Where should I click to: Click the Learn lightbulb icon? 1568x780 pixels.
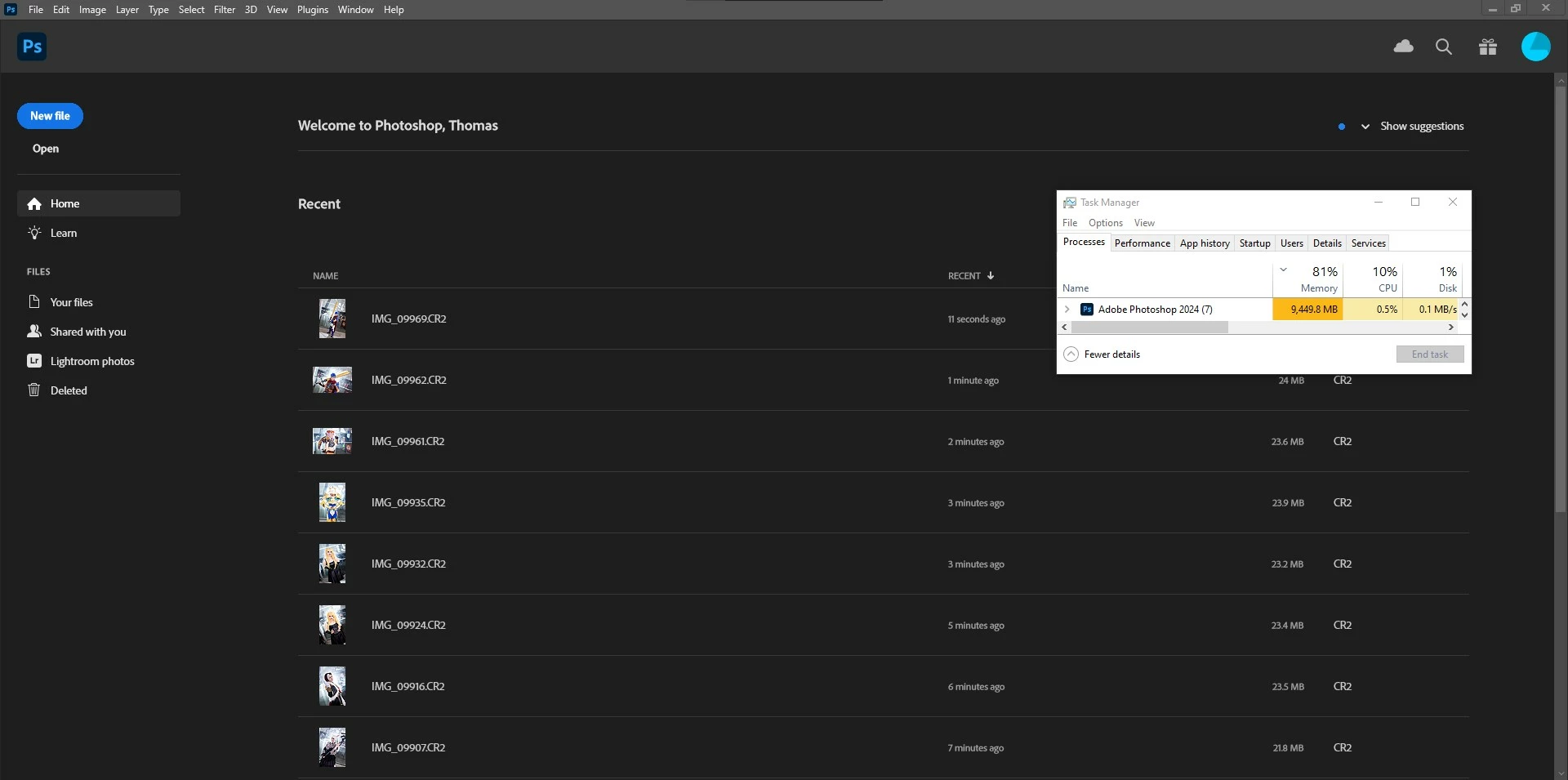(x=34, y=233)
